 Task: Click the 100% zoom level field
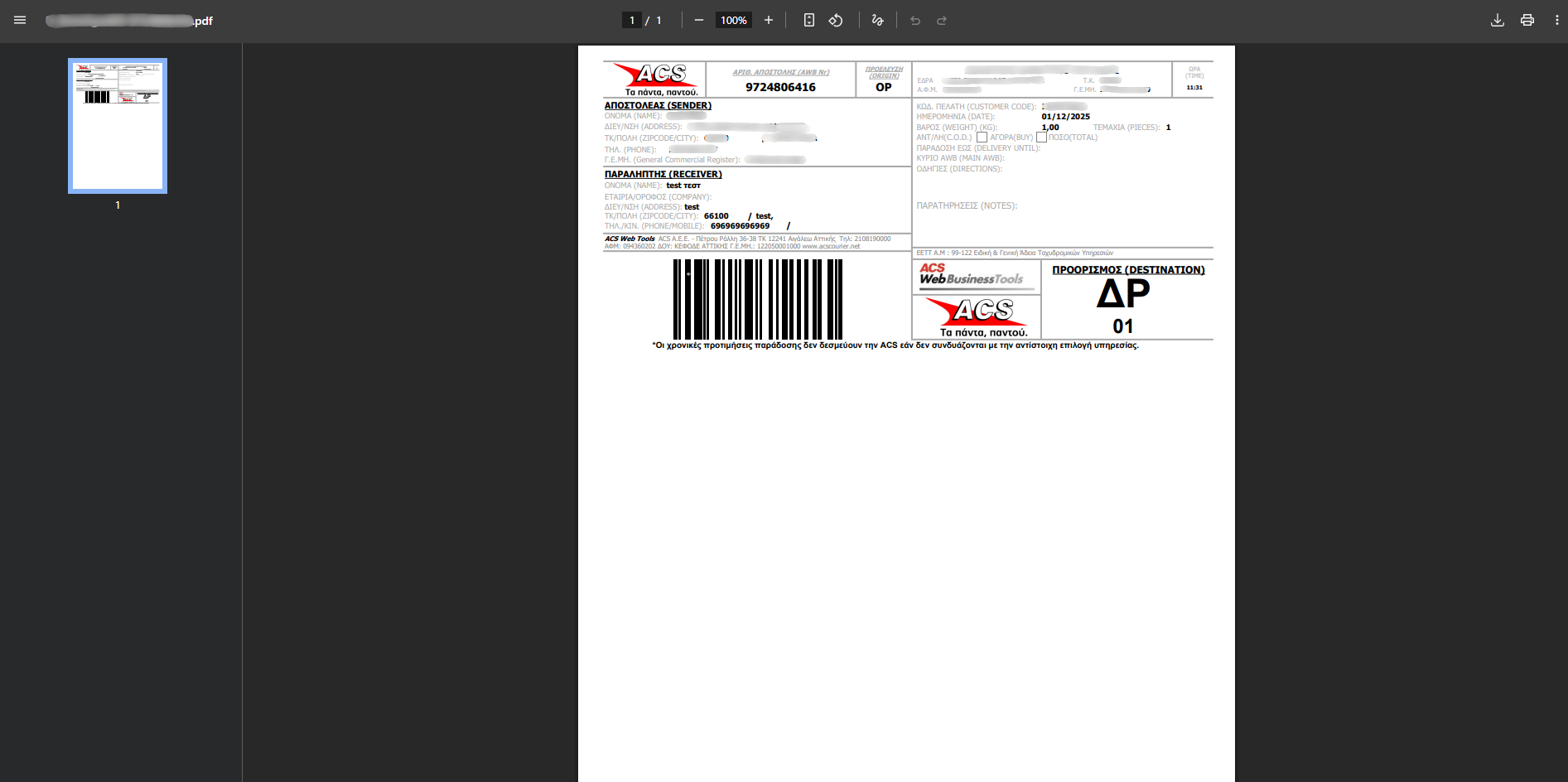(x=733, y=20)
